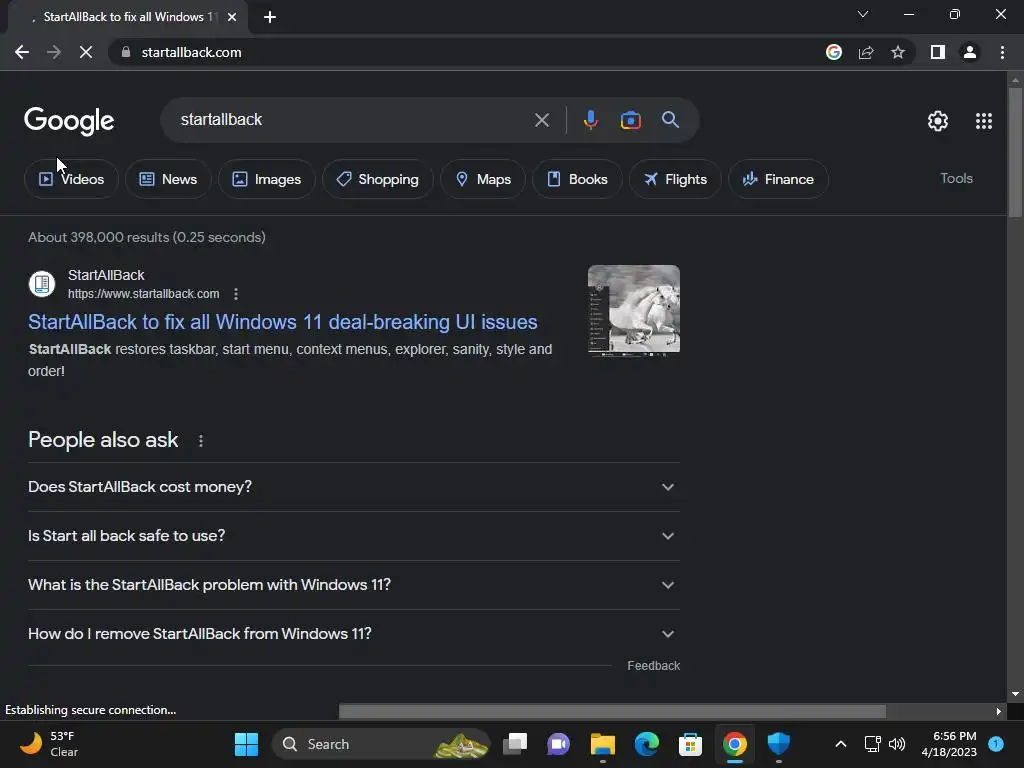Expand StartAllBack problem with Windows 11 question
This screenshot has height=768, width=1024.
pos(354,585)
